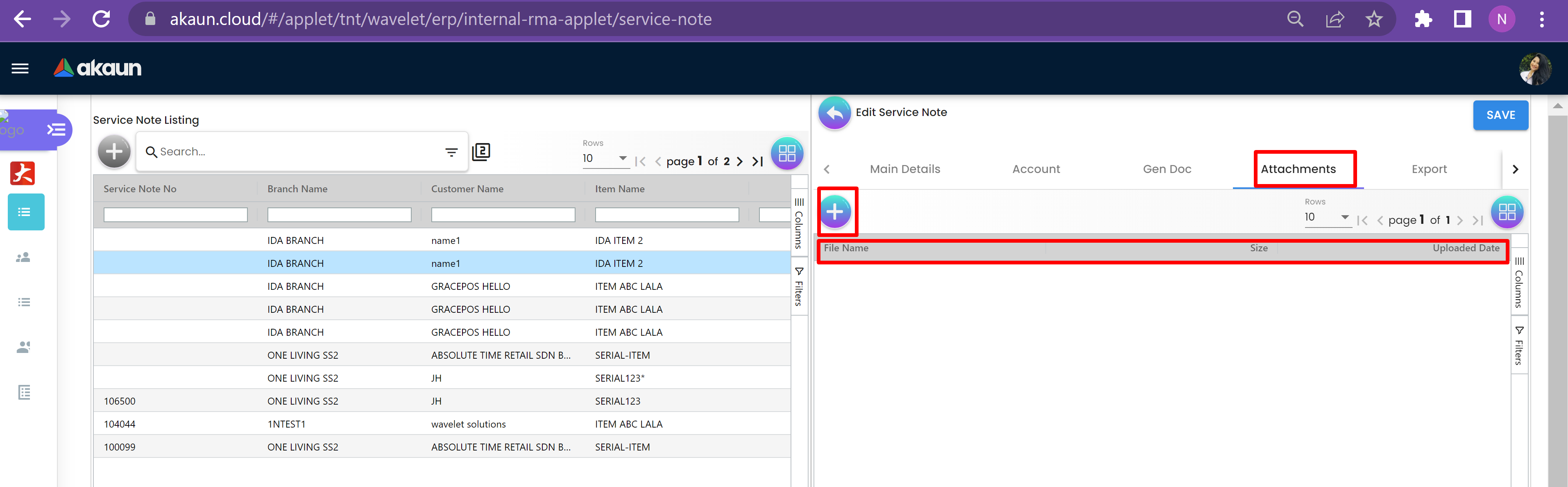
Task: Click the teal list icon in sidebar
Action: point(25,212)
